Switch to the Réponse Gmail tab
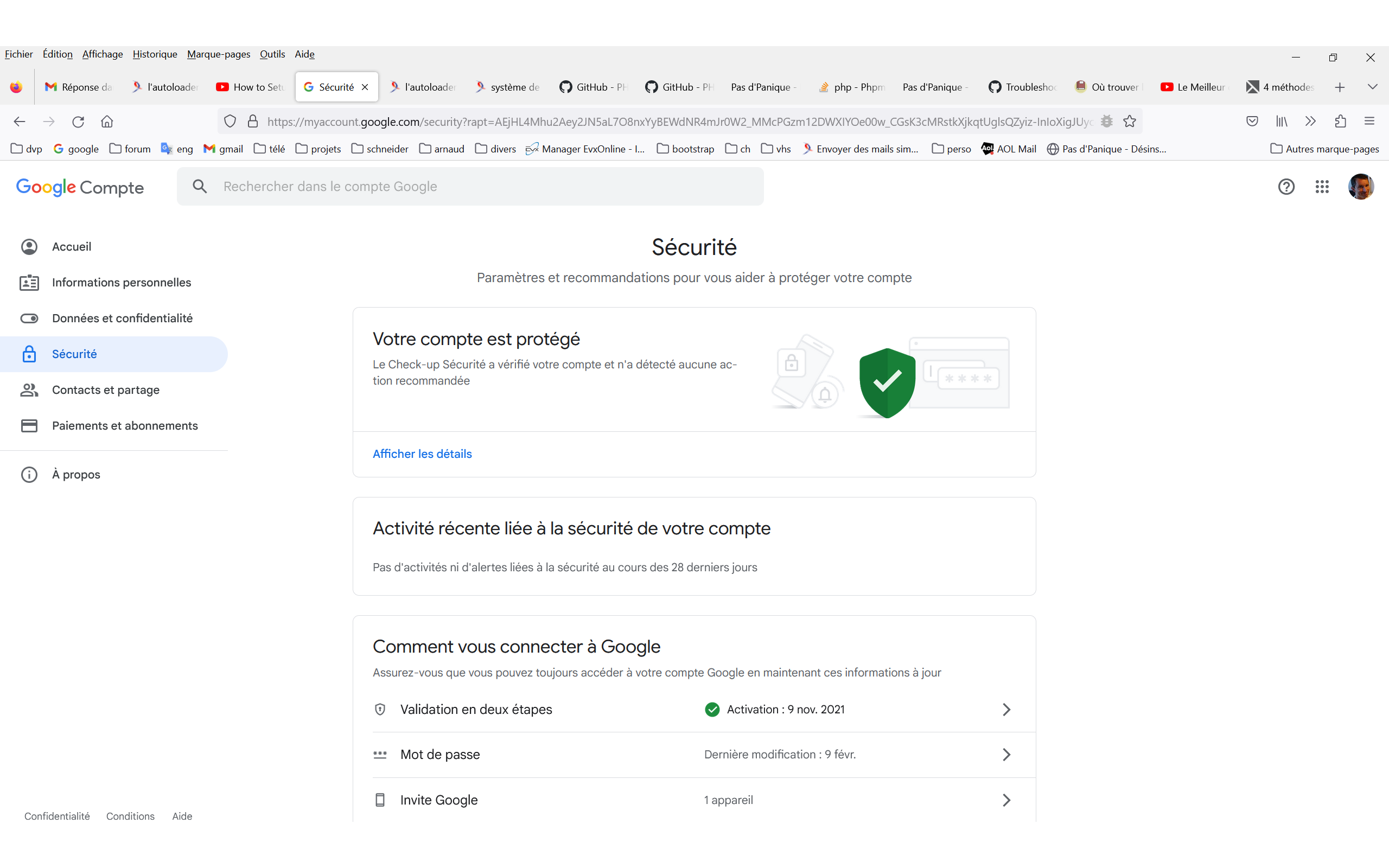The height and width of the screenshot is (868, 1389). point(79,87)
